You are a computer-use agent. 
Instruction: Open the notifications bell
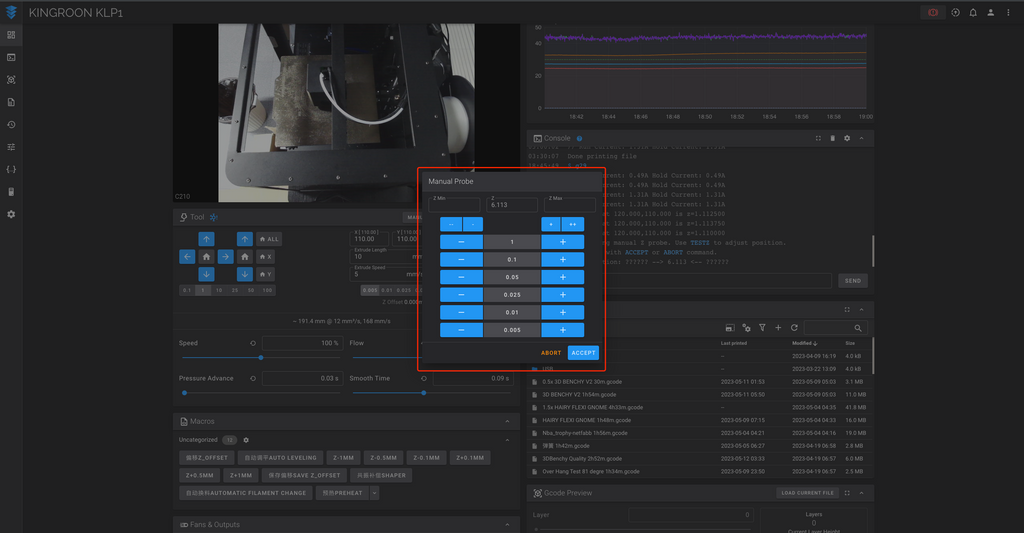973,12
